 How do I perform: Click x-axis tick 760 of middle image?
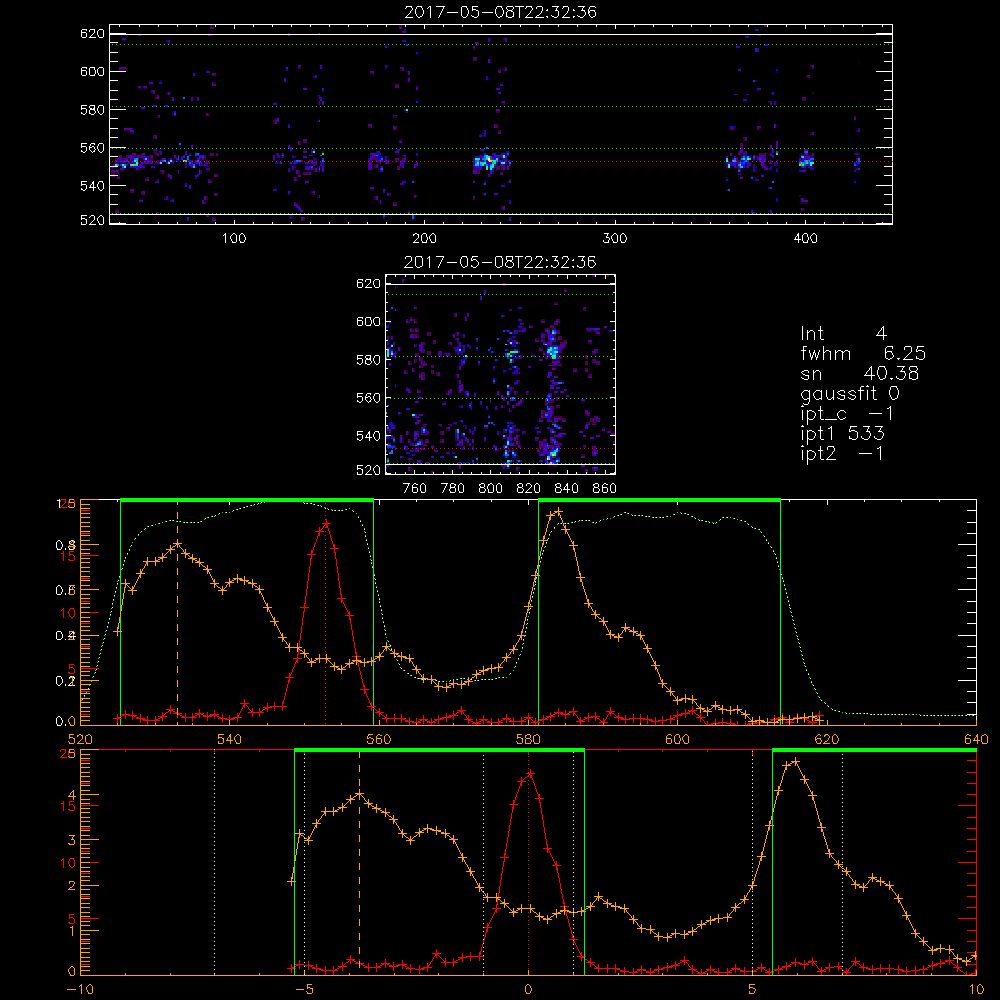[x=415, y=489]
